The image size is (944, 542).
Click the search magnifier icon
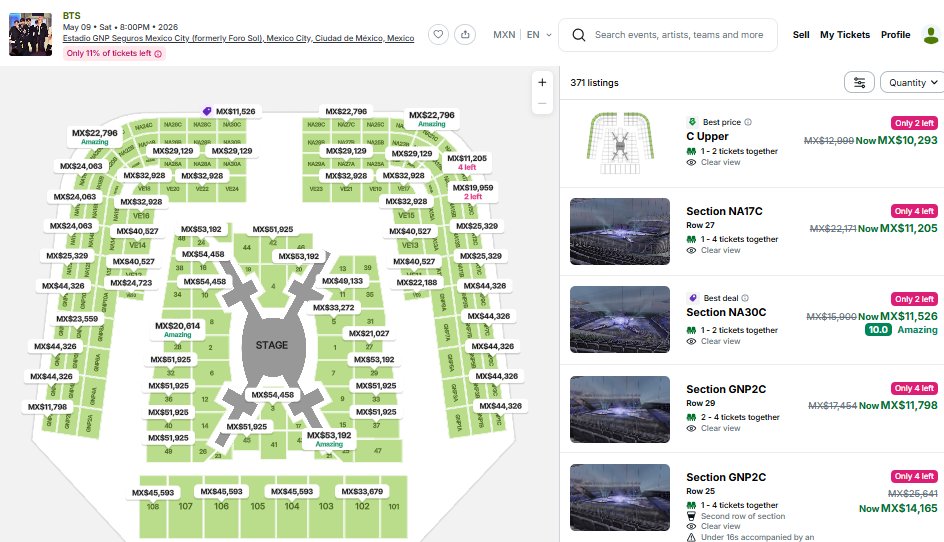pos(579,35)
